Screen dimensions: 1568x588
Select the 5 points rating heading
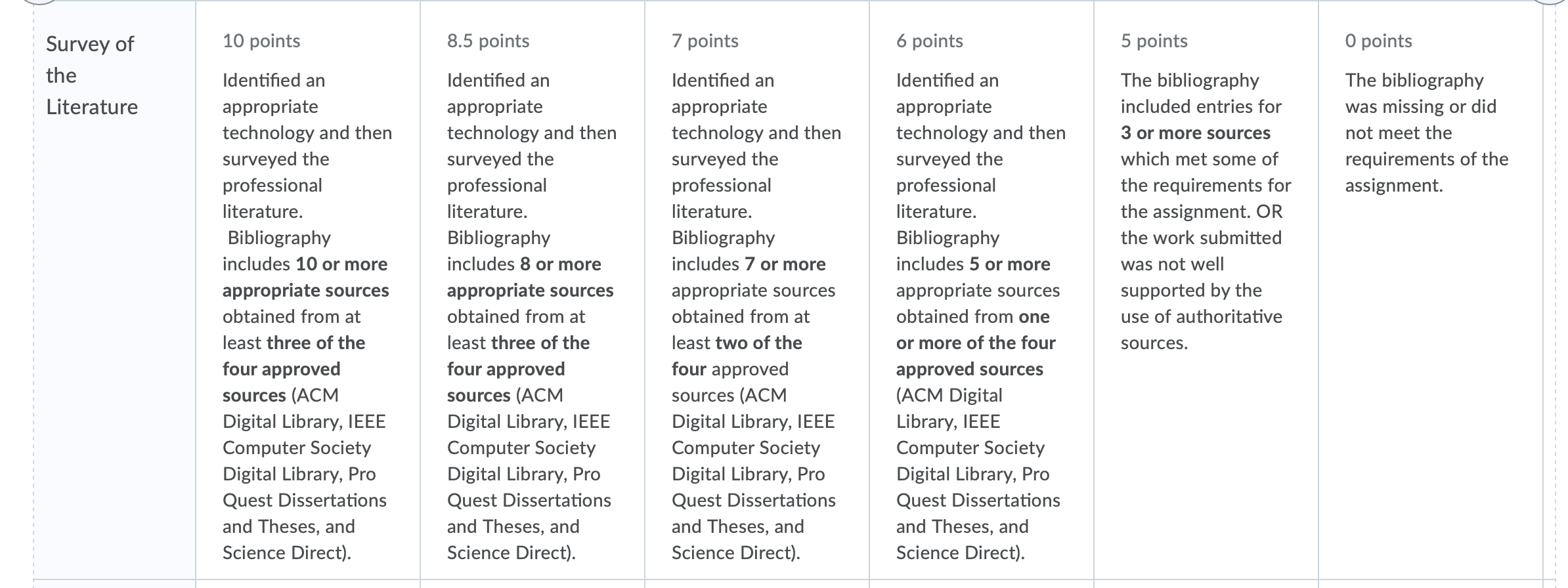click(x=1154, y=41)
